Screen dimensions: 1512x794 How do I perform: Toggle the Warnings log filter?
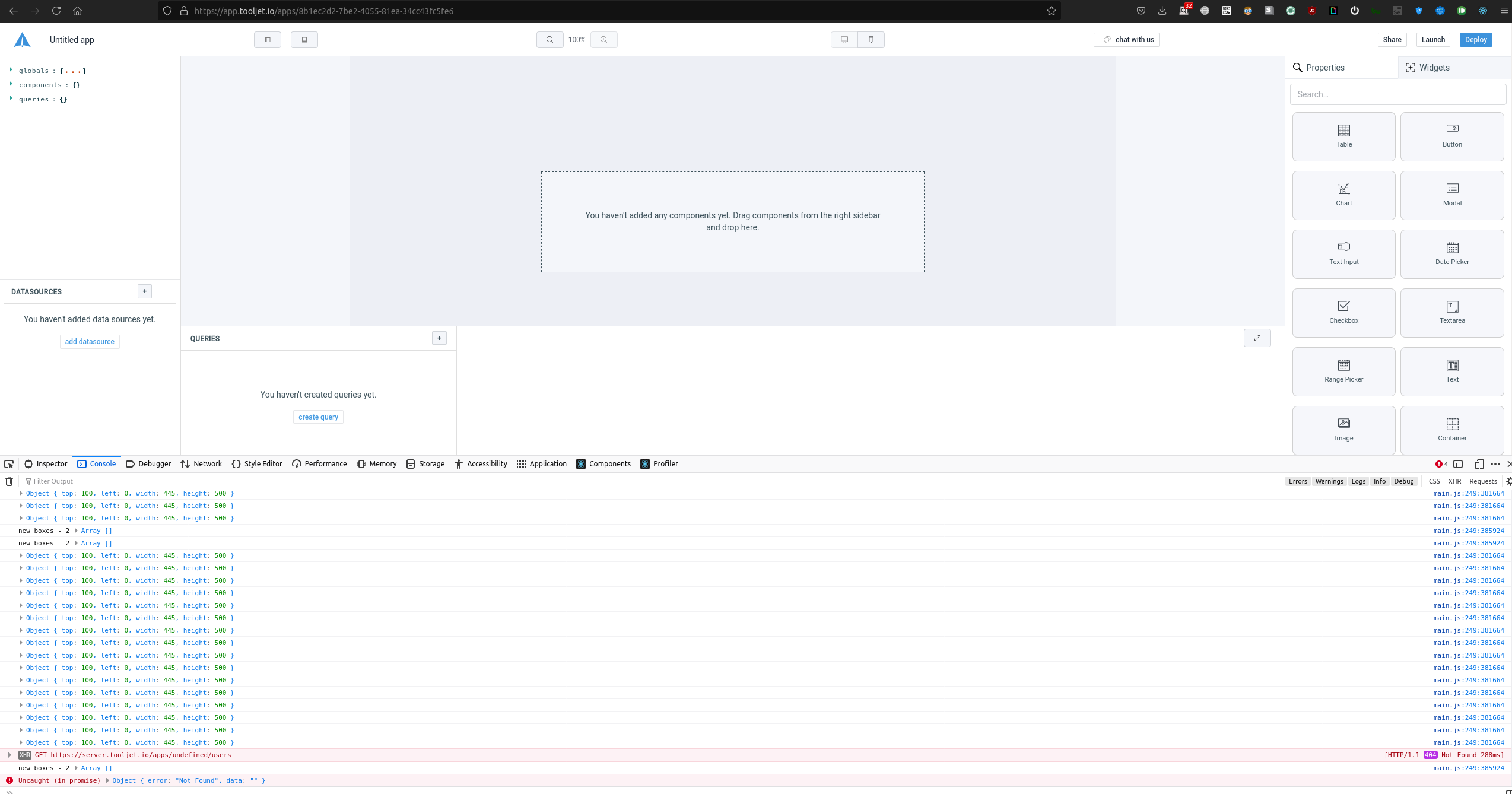[1329, 481]
